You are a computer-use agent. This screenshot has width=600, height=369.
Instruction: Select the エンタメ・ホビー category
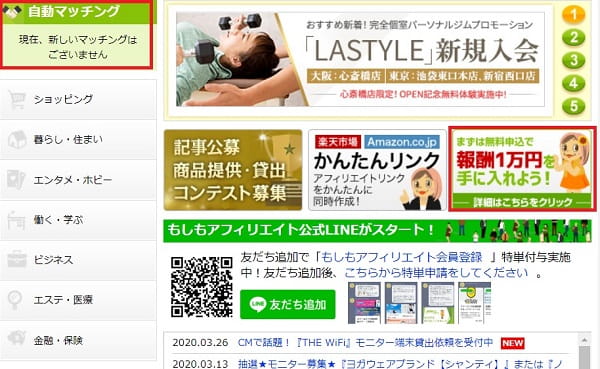(x=78, y=180)
